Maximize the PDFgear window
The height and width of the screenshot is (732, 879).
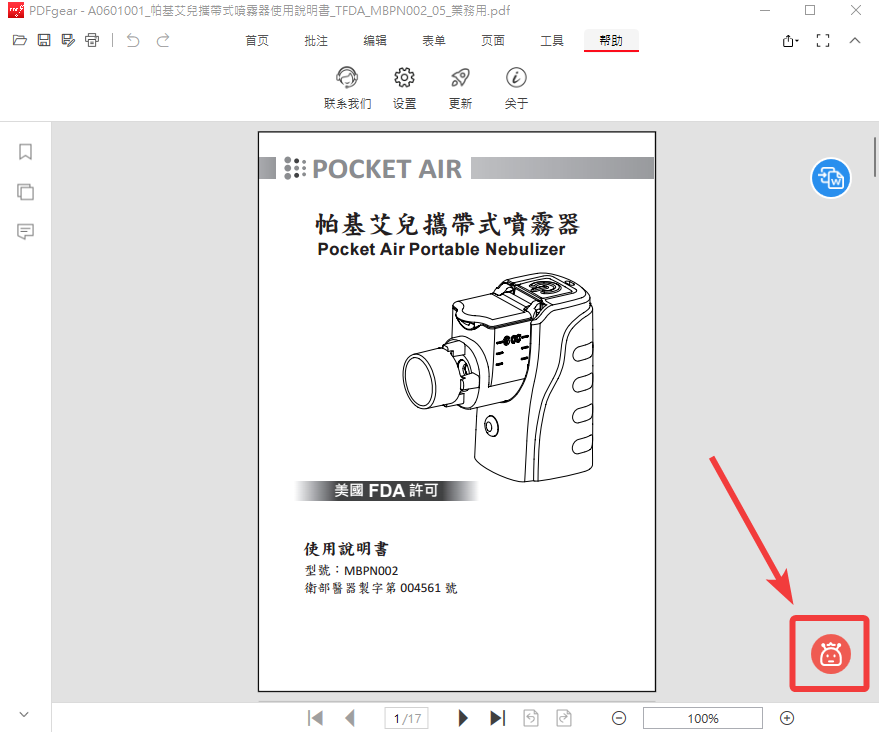click(x=810, y=10)
